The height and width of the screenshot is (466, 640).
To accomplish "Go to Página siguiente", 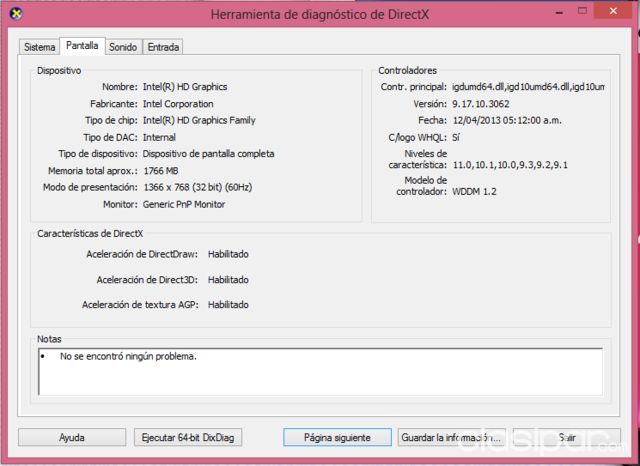I will pyautogui.click(x=337, y=437).
